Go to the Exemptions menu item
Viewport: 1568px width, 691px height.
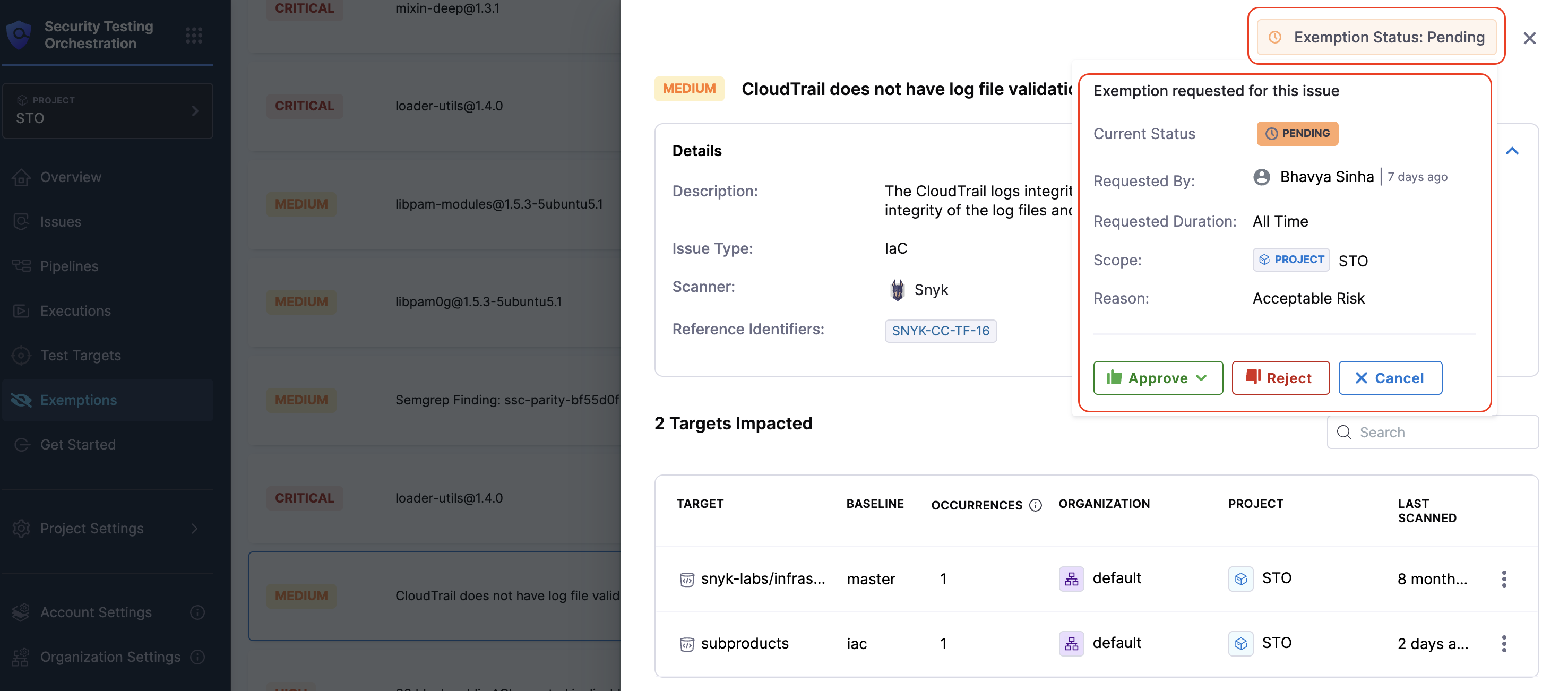[79, 400]
